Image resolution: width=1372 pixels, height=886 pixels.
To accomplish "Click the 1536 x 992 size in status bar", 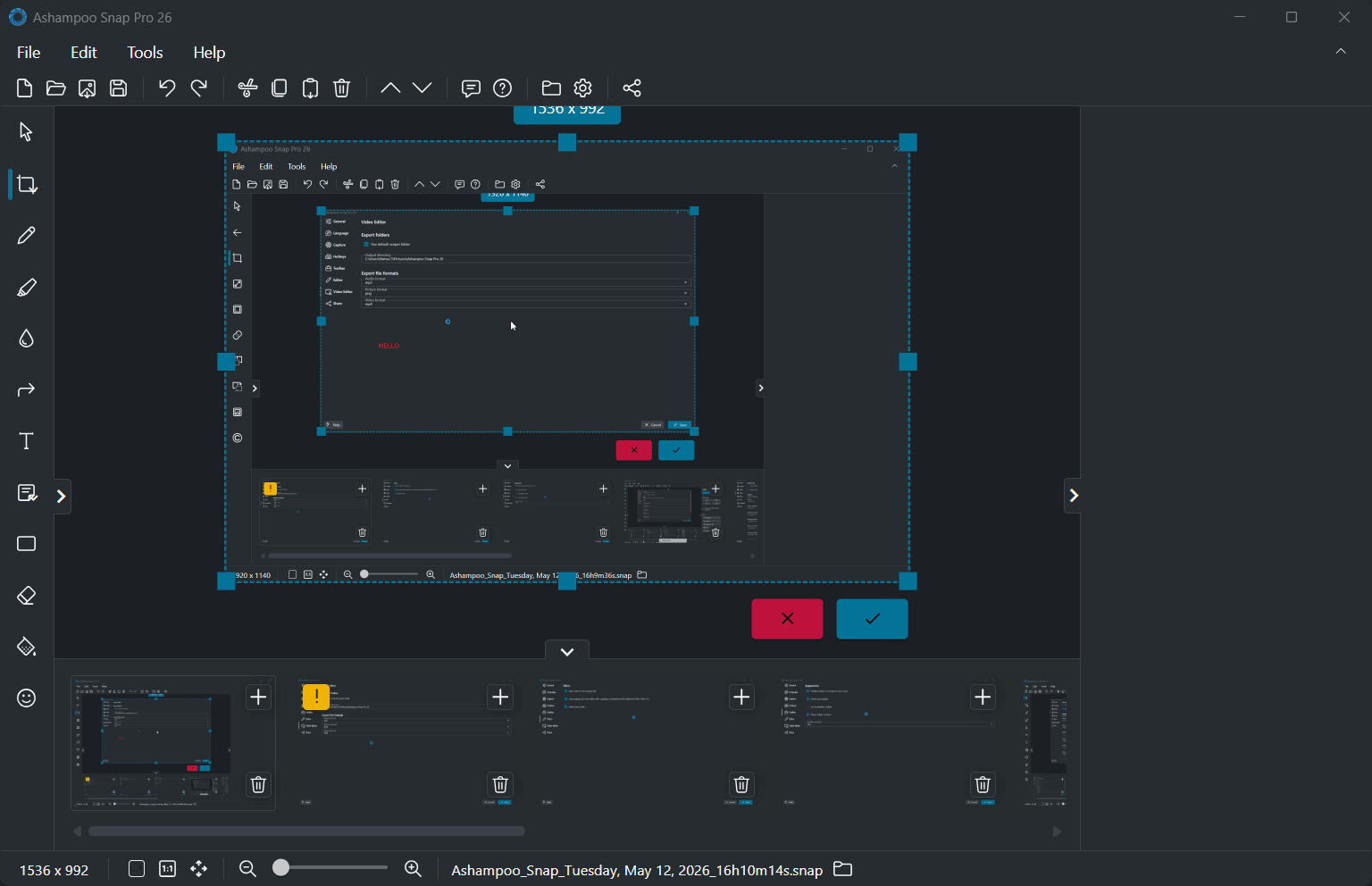I will point(54,870).
